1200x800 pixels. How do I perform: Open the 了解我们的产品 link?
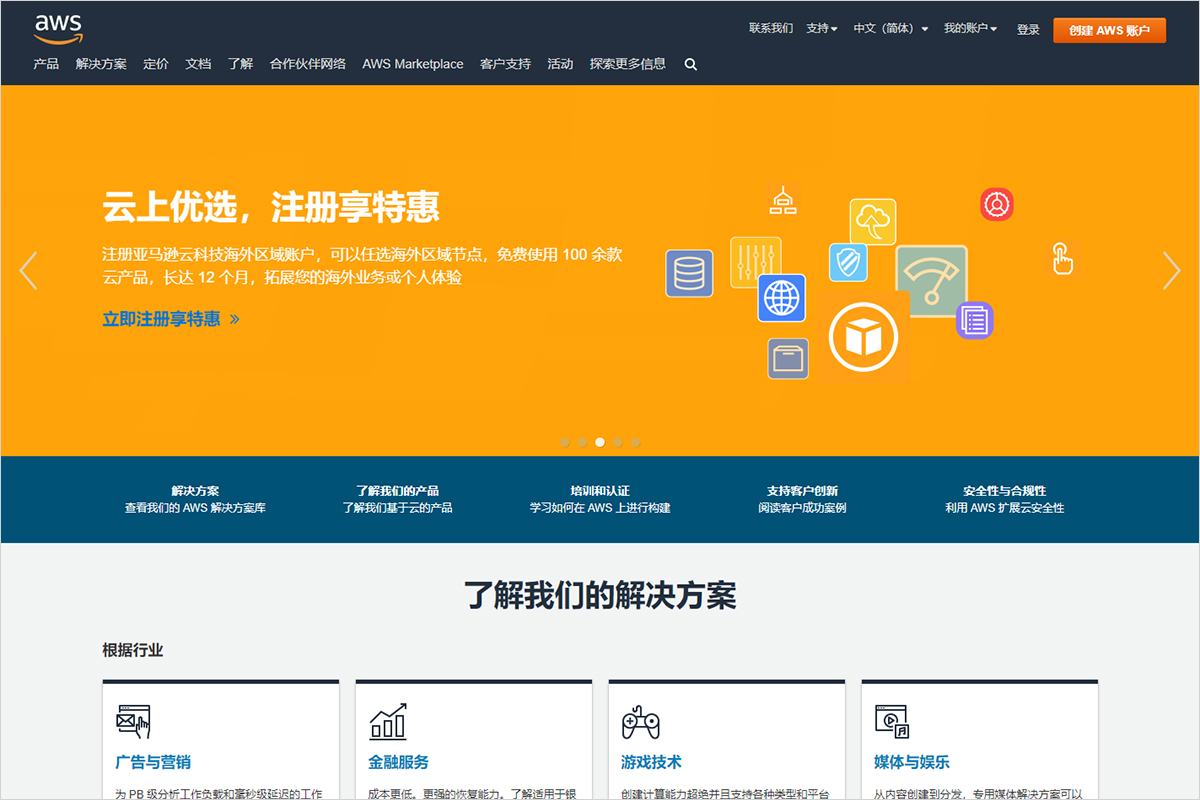[x=397, y=499]
